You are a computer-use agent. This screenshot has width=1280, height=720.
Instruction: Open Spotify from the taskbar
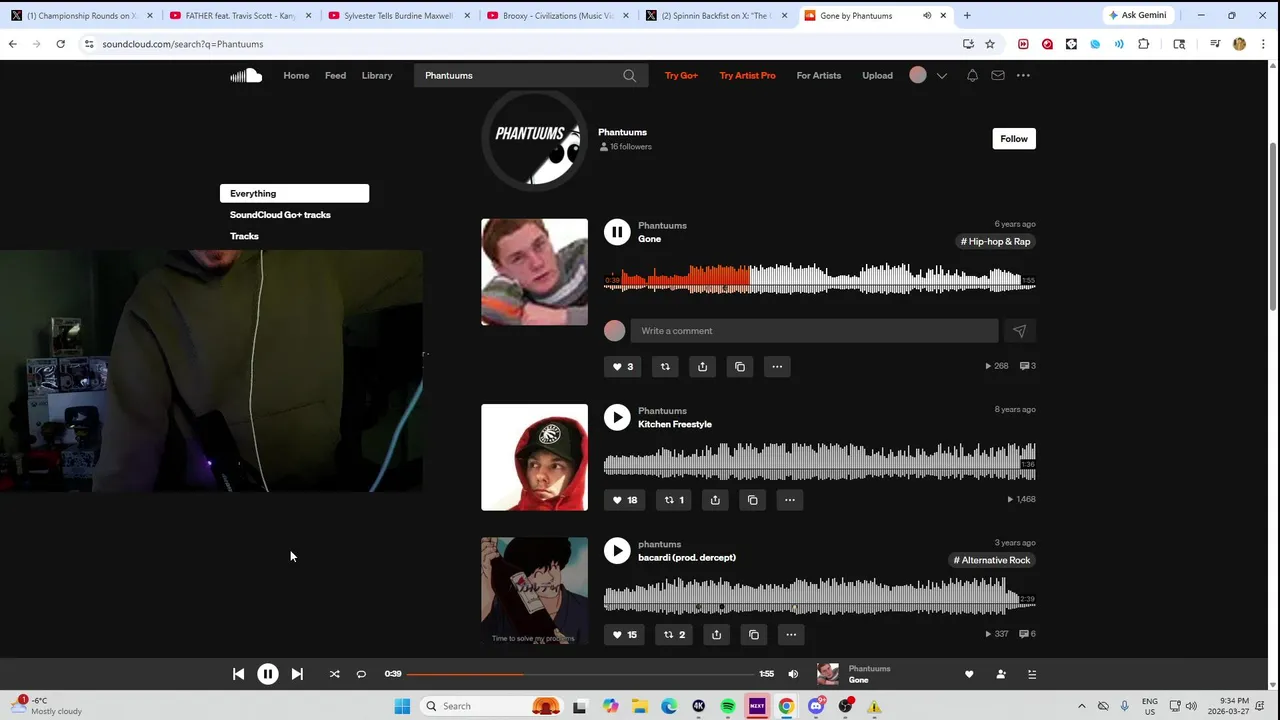[728, 706]
